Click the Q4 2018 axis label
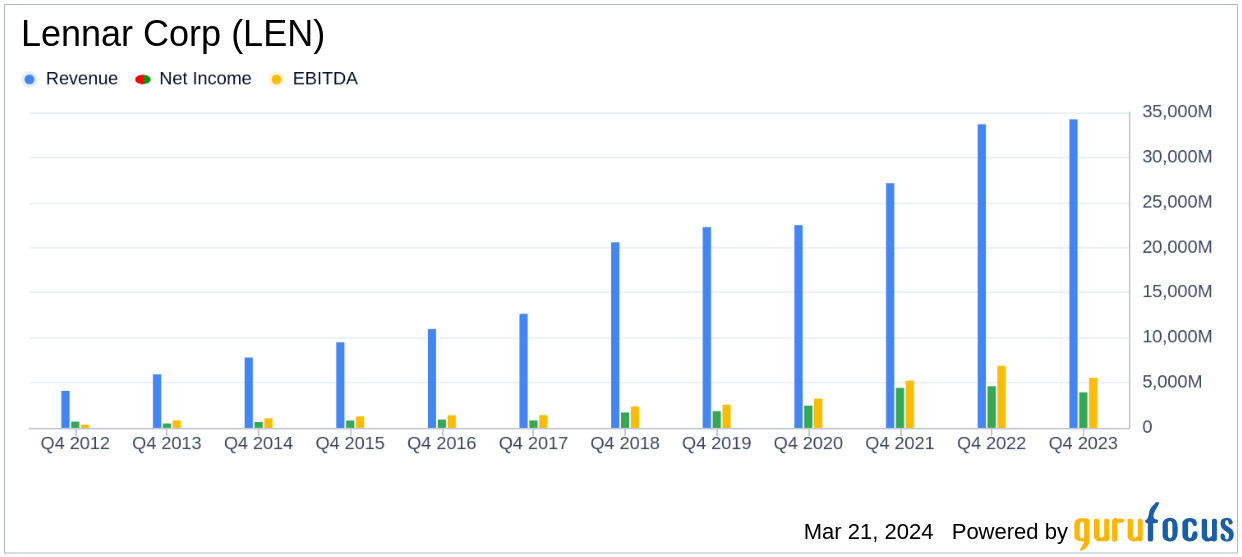1242x557 pixels. pos(625,443)
